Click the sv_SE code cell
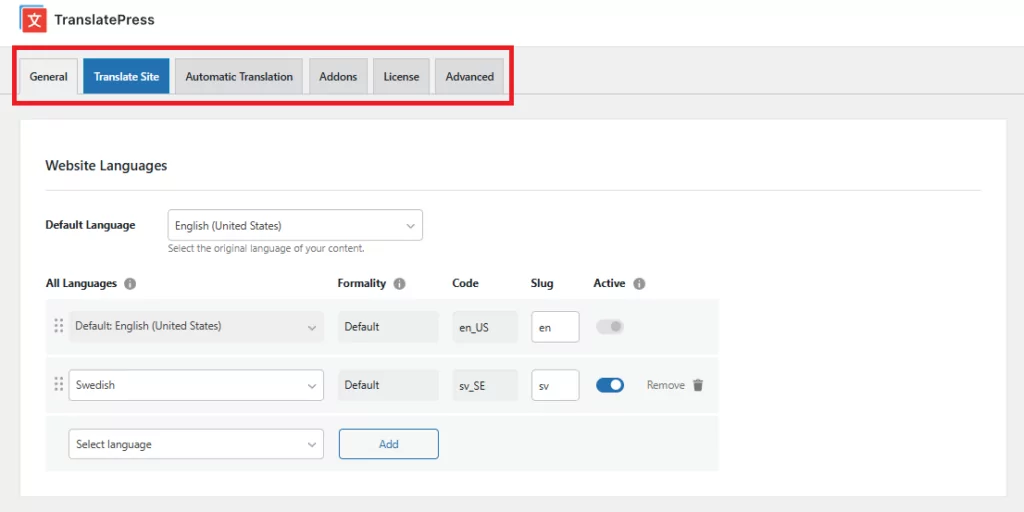Viewport: 1024px width, 512px height. (x=485, y=385)
